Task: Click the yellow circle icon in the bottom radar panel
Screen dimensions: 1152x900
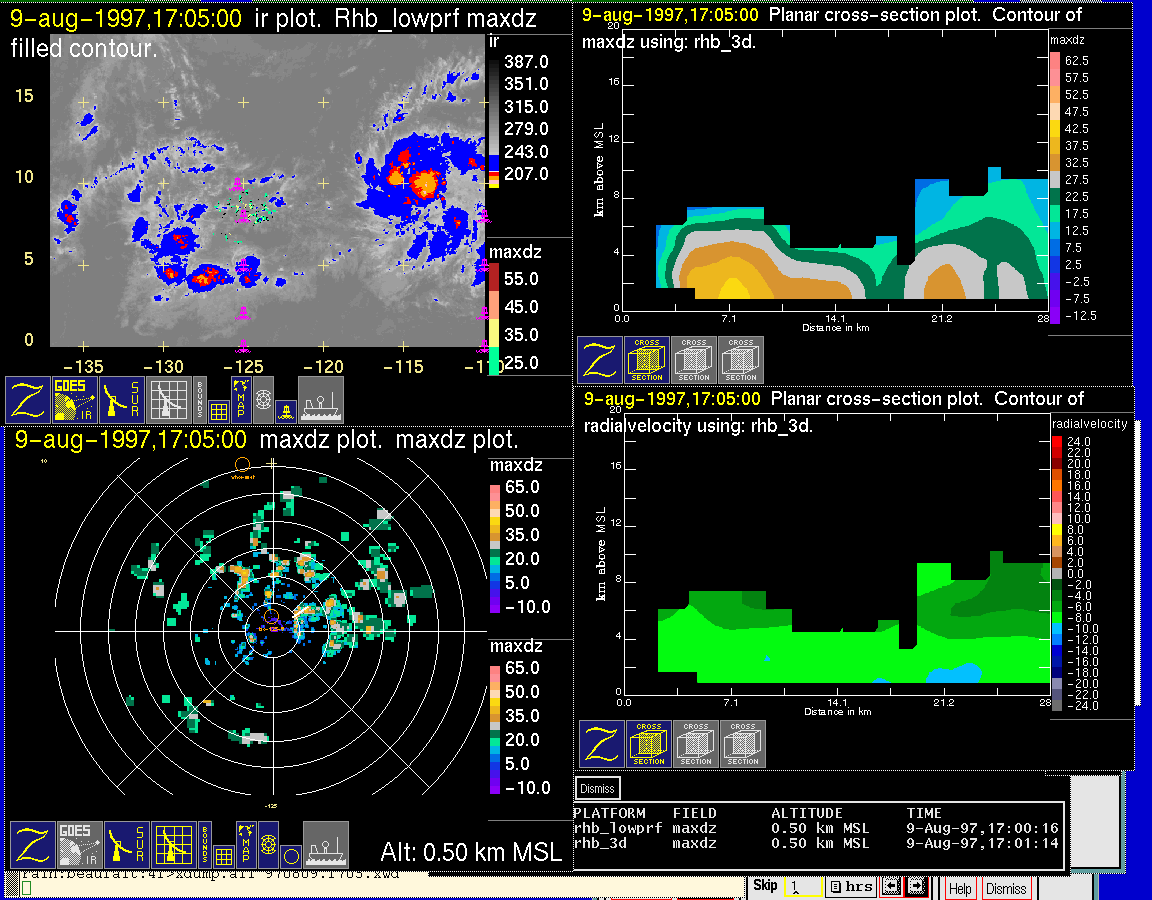Action: coord(290,855)
